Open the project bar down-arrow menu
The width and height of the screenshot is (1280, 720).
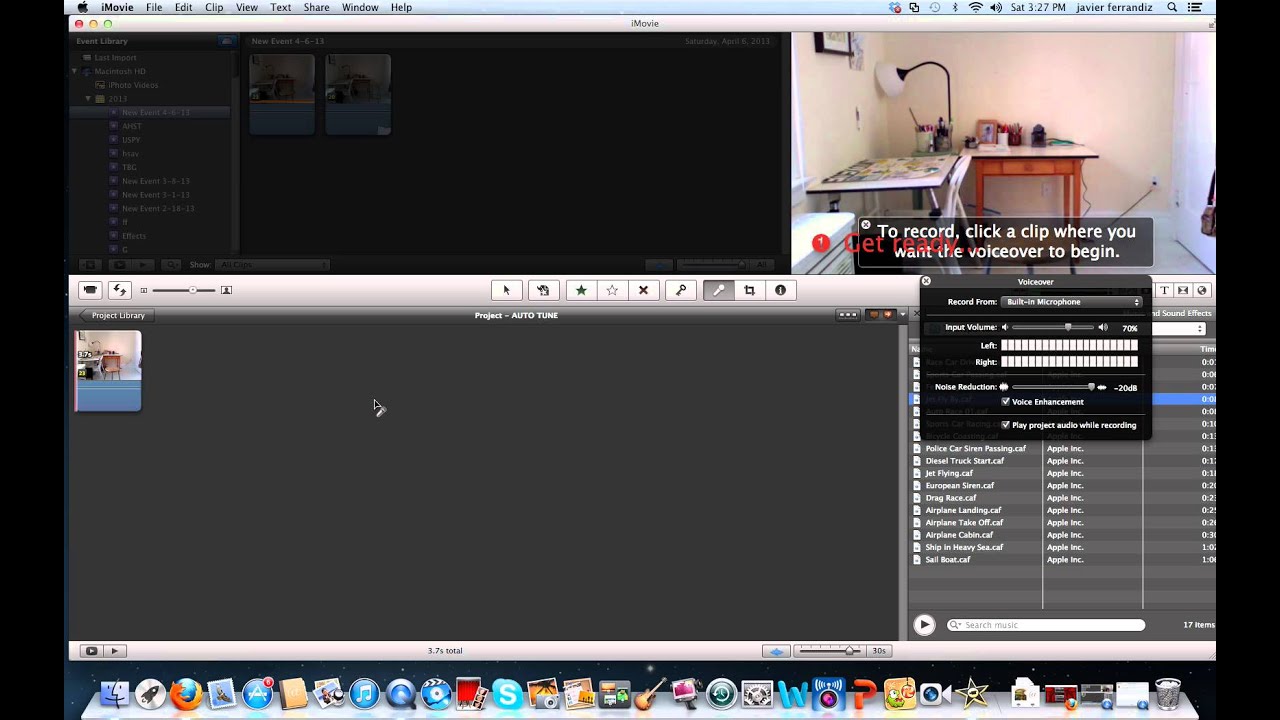903,315
